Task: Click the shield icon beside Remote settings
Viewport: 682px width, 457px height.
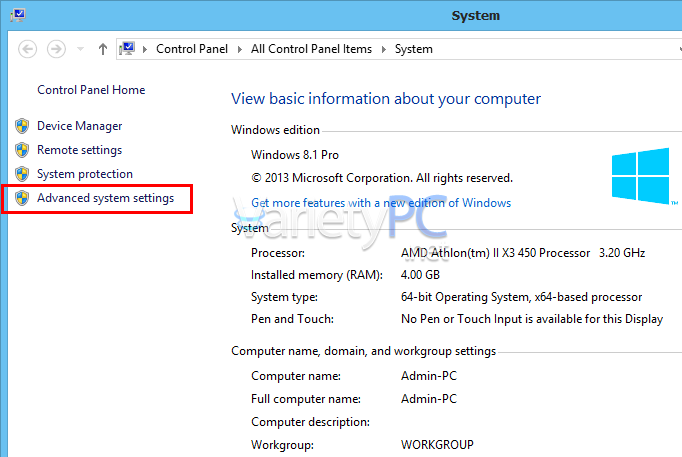Action: pos(22,150)
